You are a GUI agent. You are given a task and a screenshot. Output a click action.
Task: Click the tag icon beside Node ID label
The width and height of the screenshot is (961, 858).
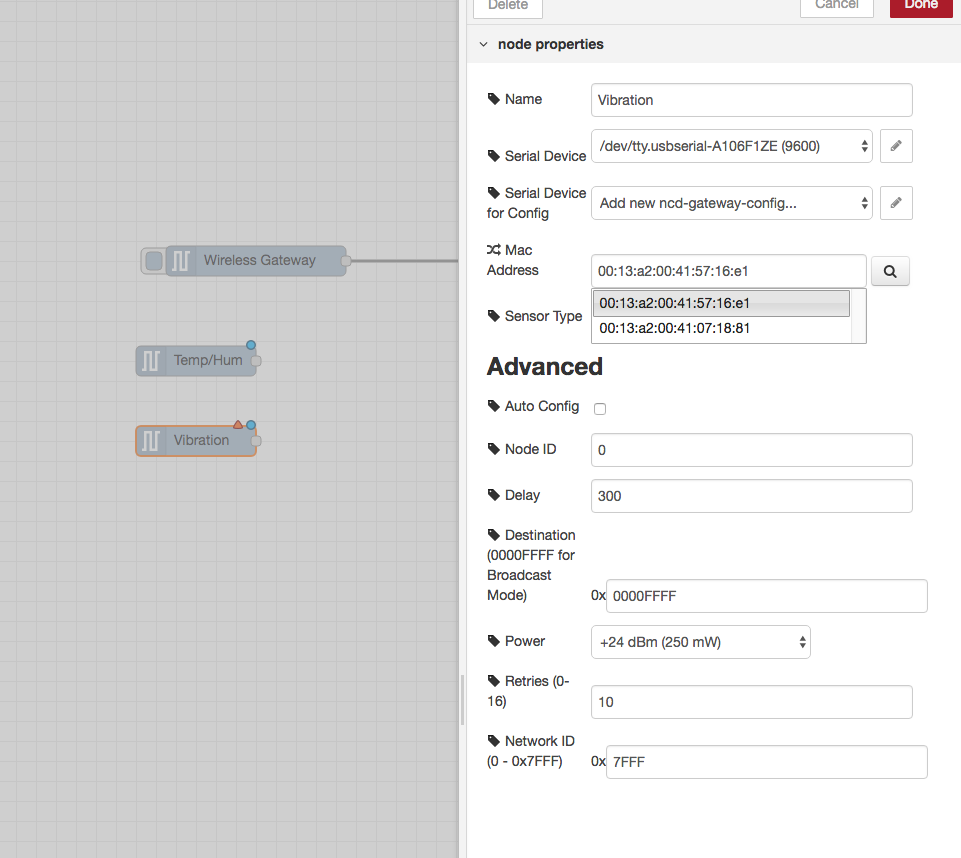(x=493, y=449)
